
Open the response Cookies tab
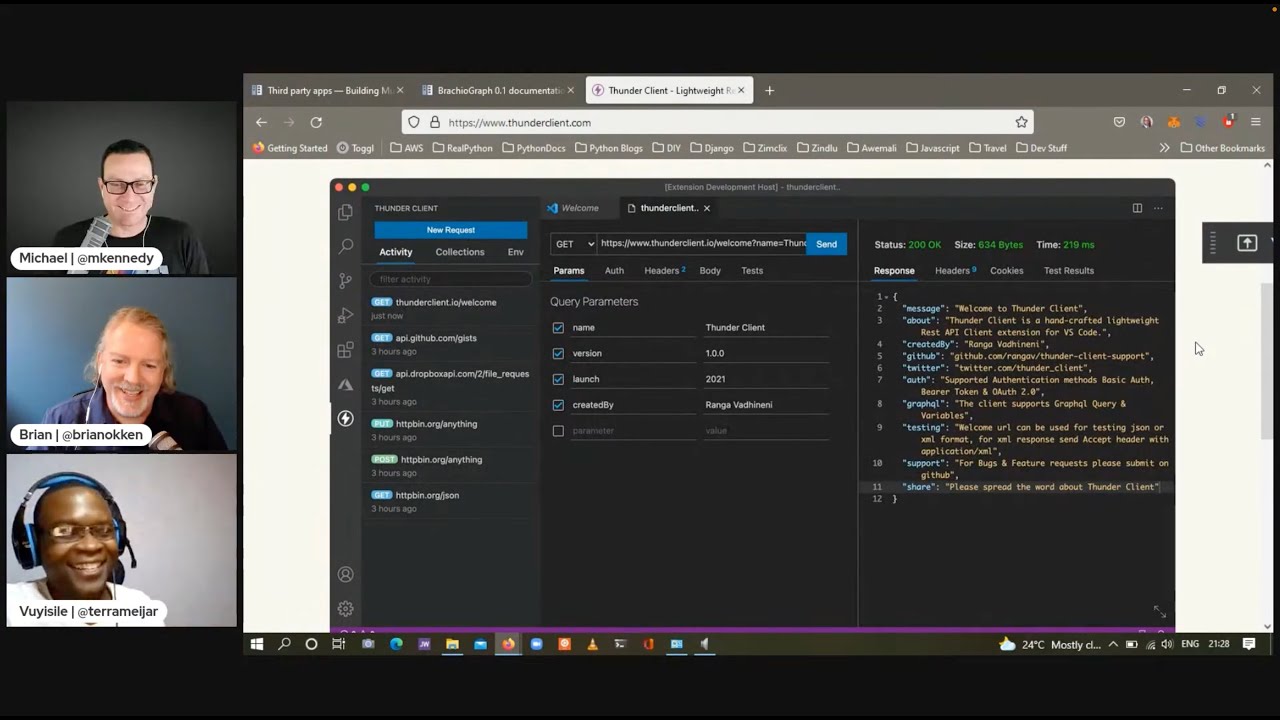1006,271
